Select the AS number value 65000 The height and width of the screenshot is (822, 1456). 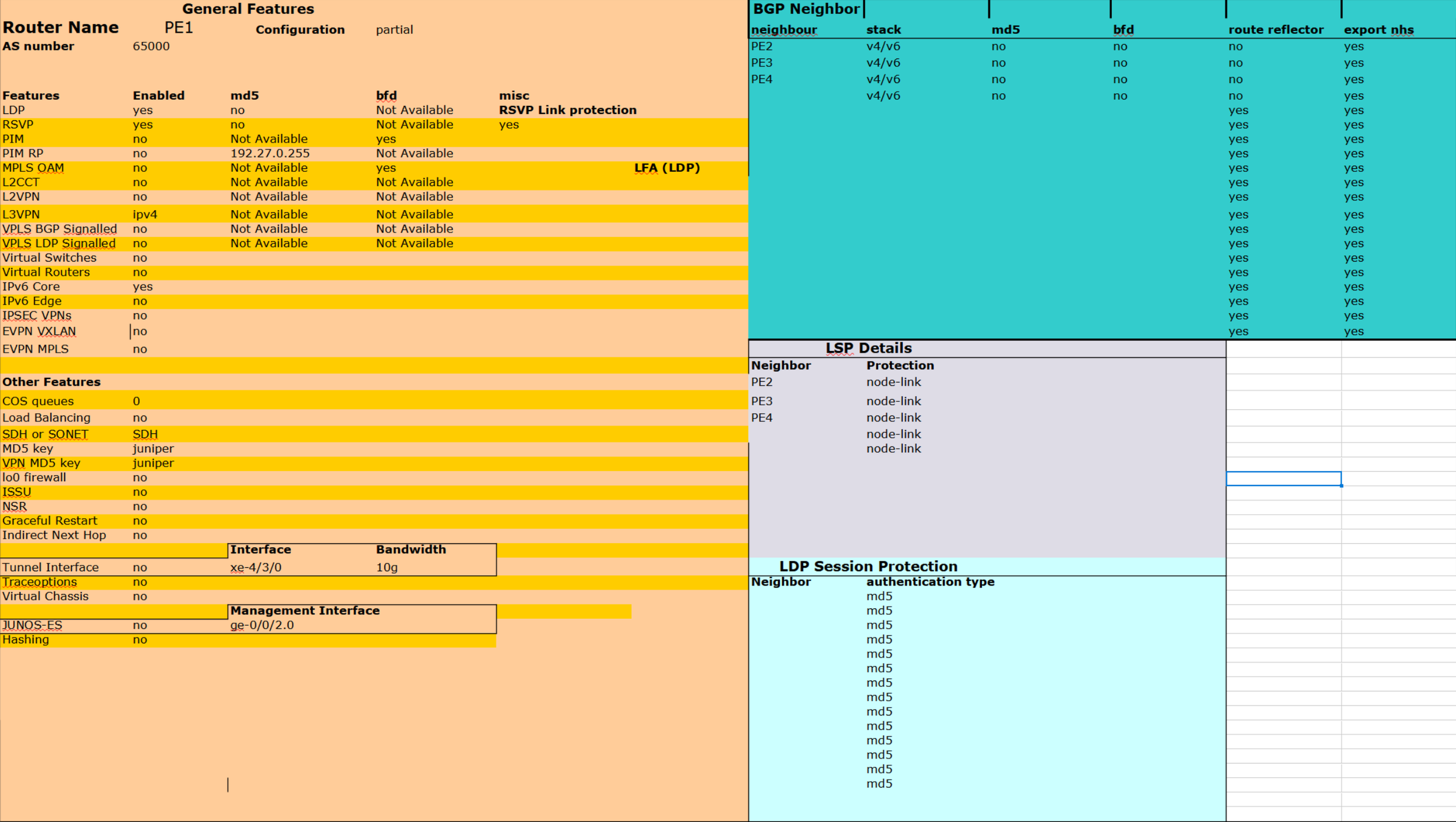point(151,47)
